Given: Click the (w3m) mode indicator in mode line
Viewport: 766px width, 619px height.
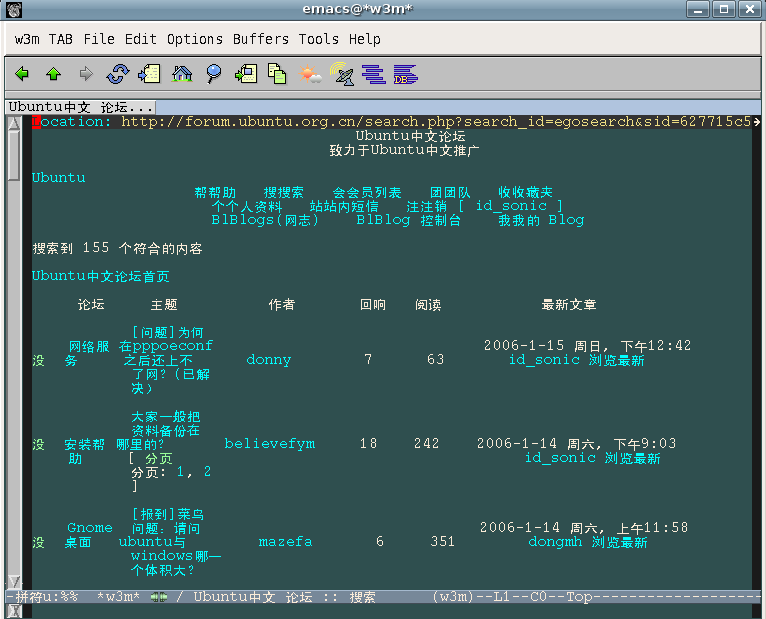Looking at the screenshot, I should [x=453, y=597].
